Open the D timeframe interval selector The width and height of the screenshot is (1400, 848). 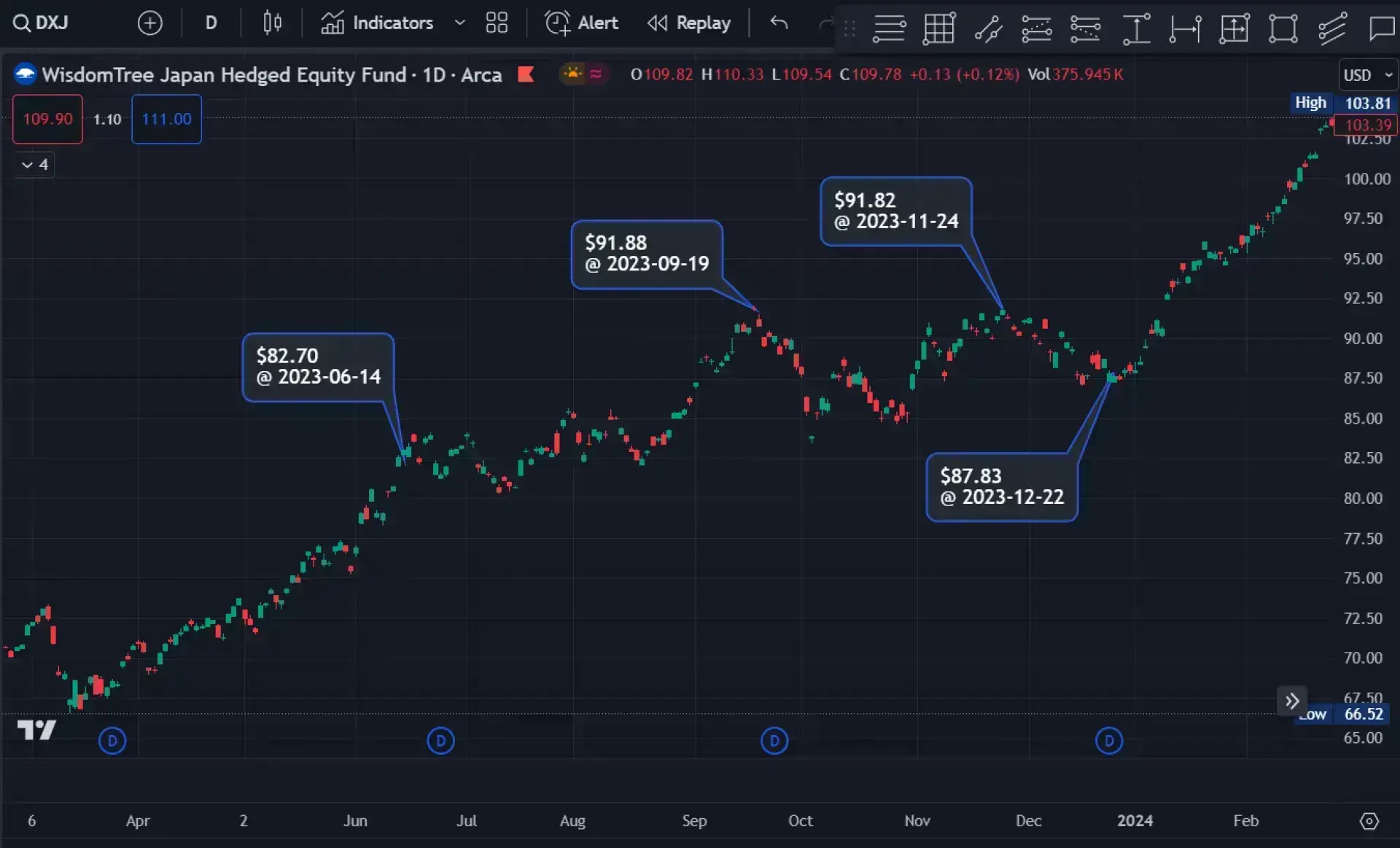(211, 23)
